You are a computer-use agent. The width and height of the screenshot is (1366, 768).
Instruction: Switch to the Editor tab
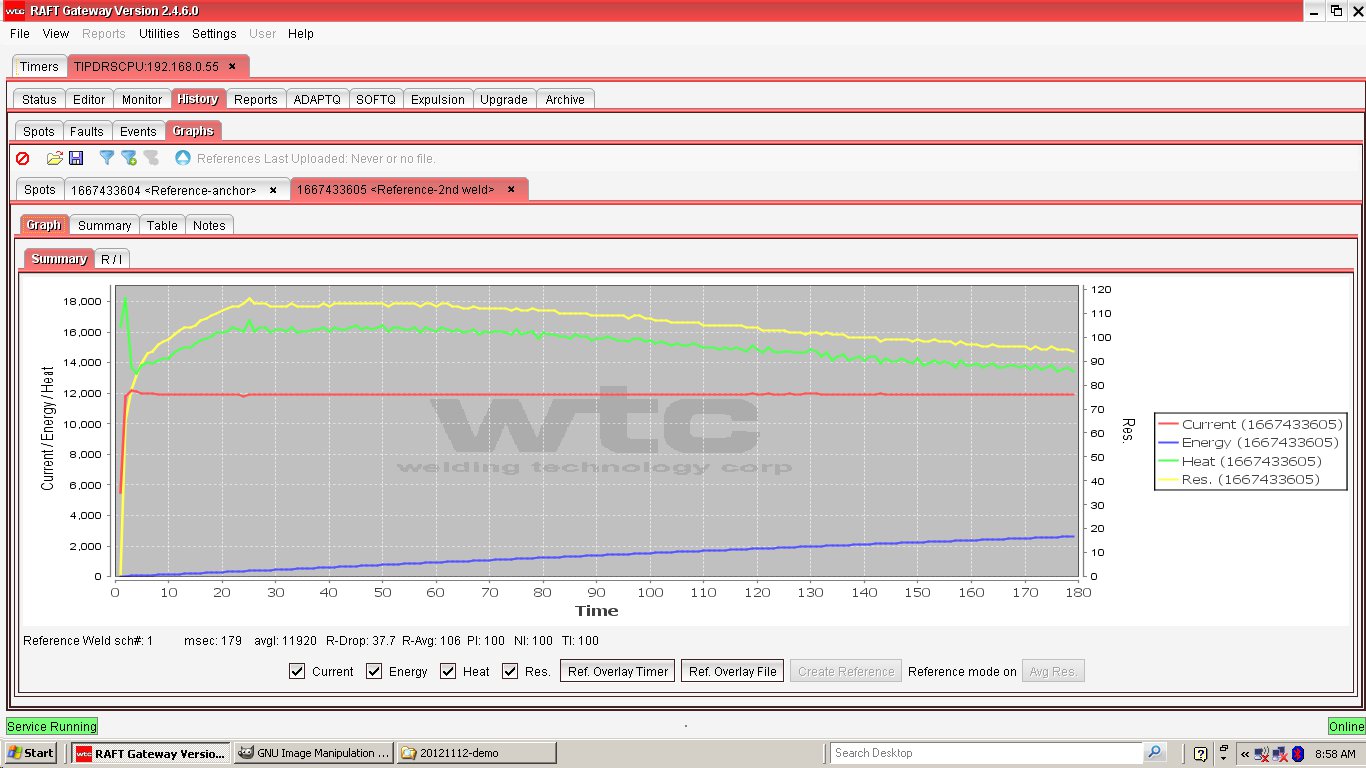(x=89, y=99)
